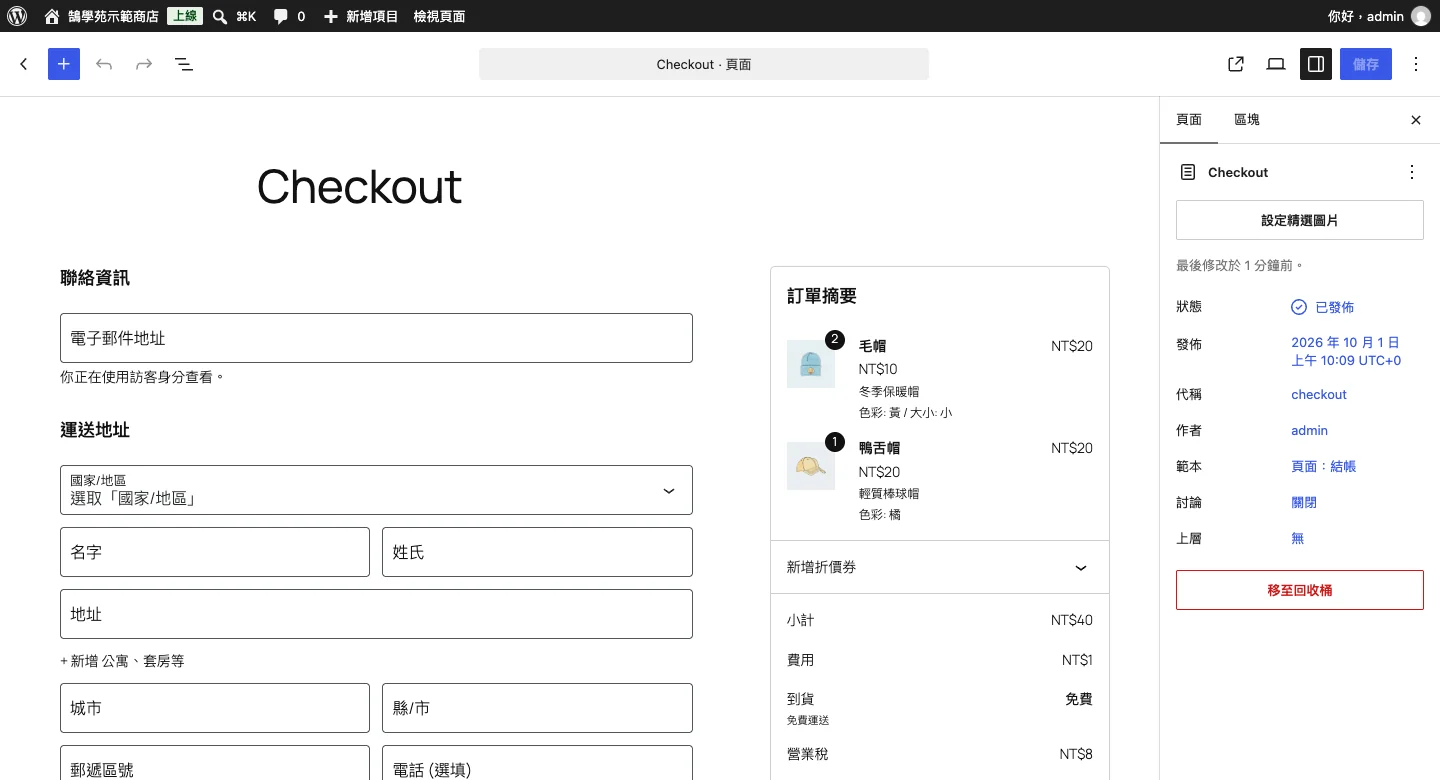Select the Checkout page title
Image resolution: width=1440 pixels, height=780 pixels.
(x=359, y=187)
